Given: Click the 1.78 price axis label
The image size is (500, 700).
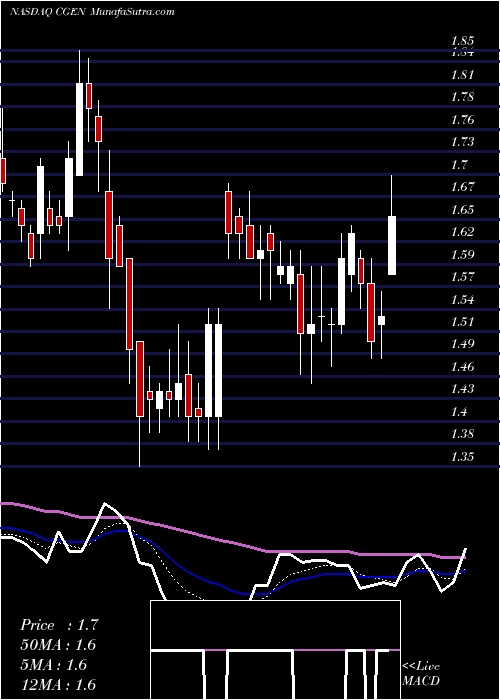Looking at the screenshot, I should click(x=463, y=97).
